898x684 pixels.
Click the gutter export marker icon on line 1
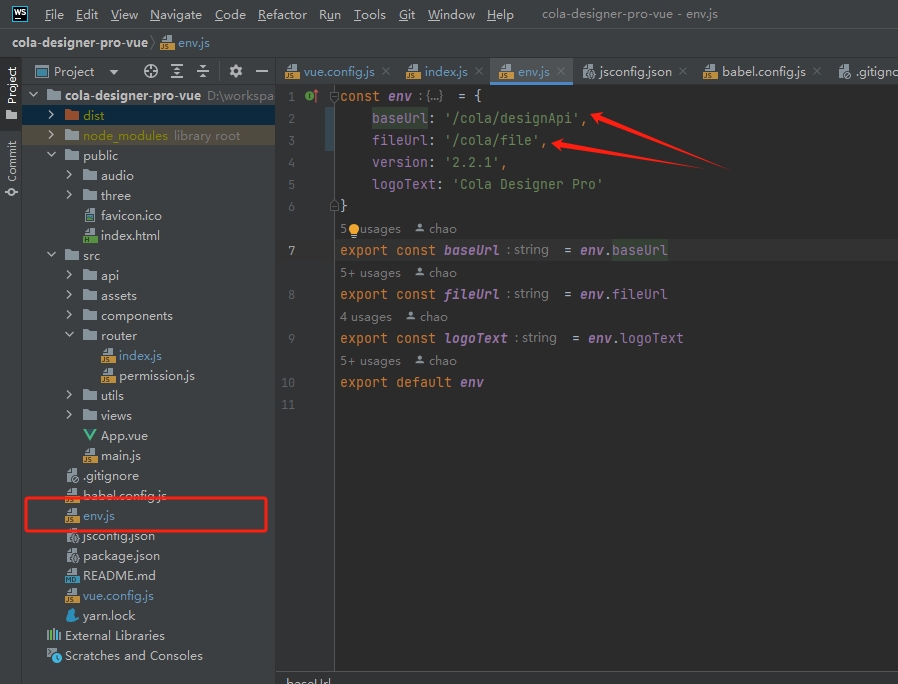coord(310,96)
